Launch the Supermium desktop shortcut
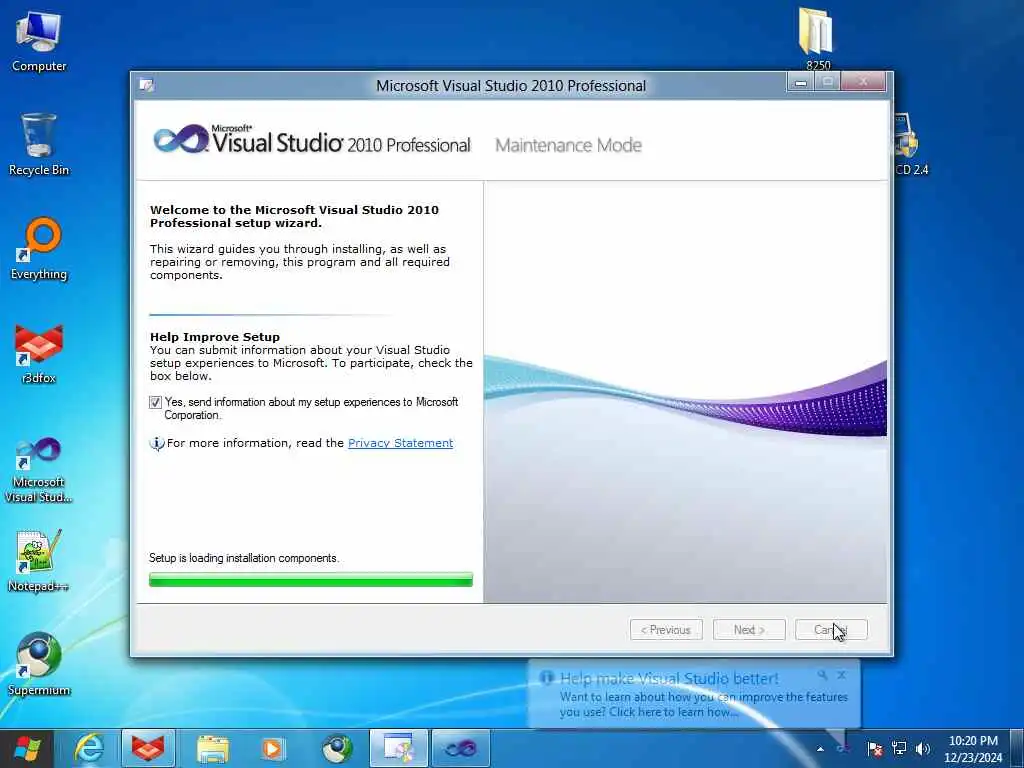The height and width of the screenshot is (768, 1024). point(39,664)
